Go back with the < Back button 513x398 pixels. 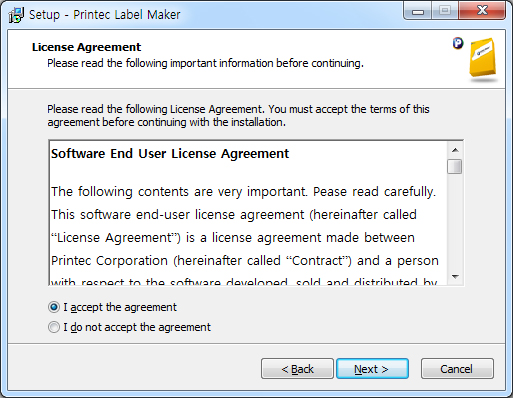(297, 369)
